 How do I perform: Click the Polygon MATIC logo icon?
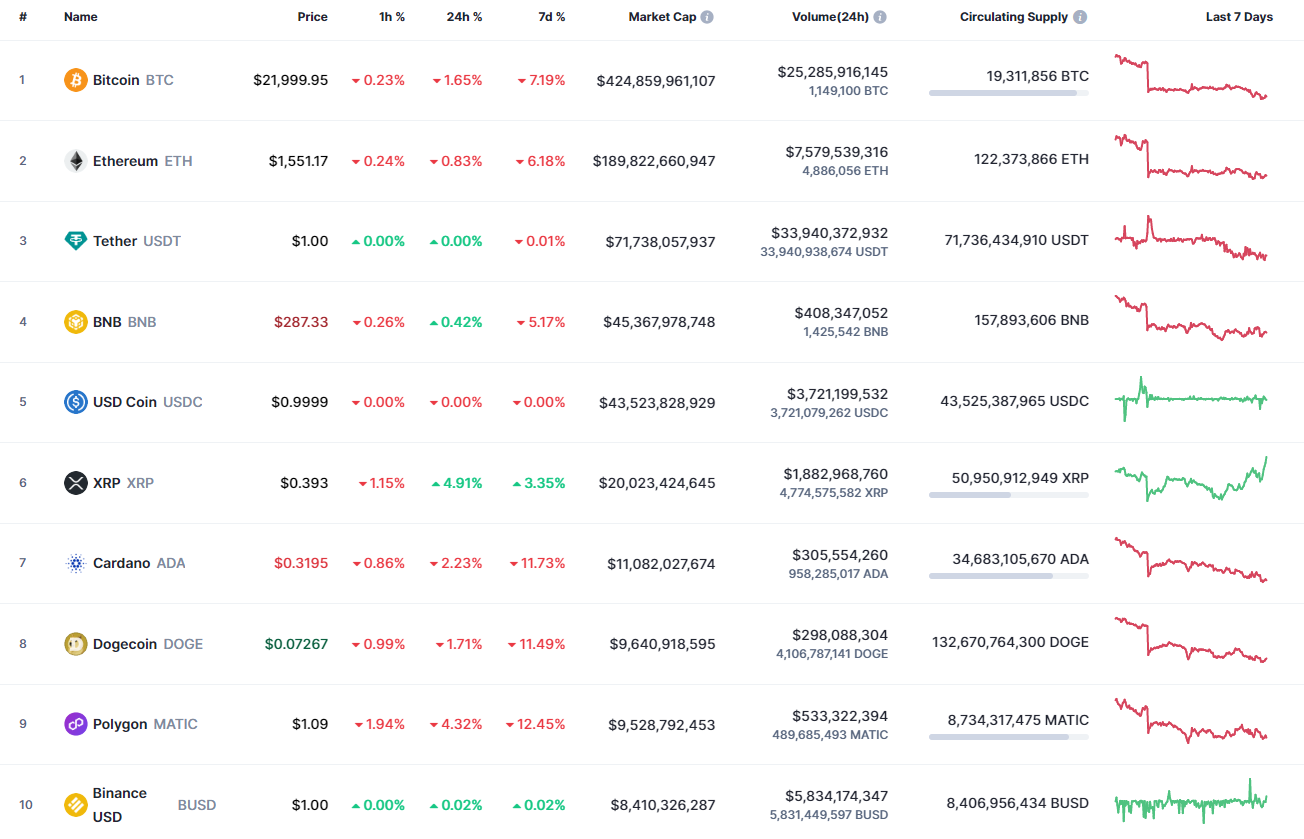point(76,724)
